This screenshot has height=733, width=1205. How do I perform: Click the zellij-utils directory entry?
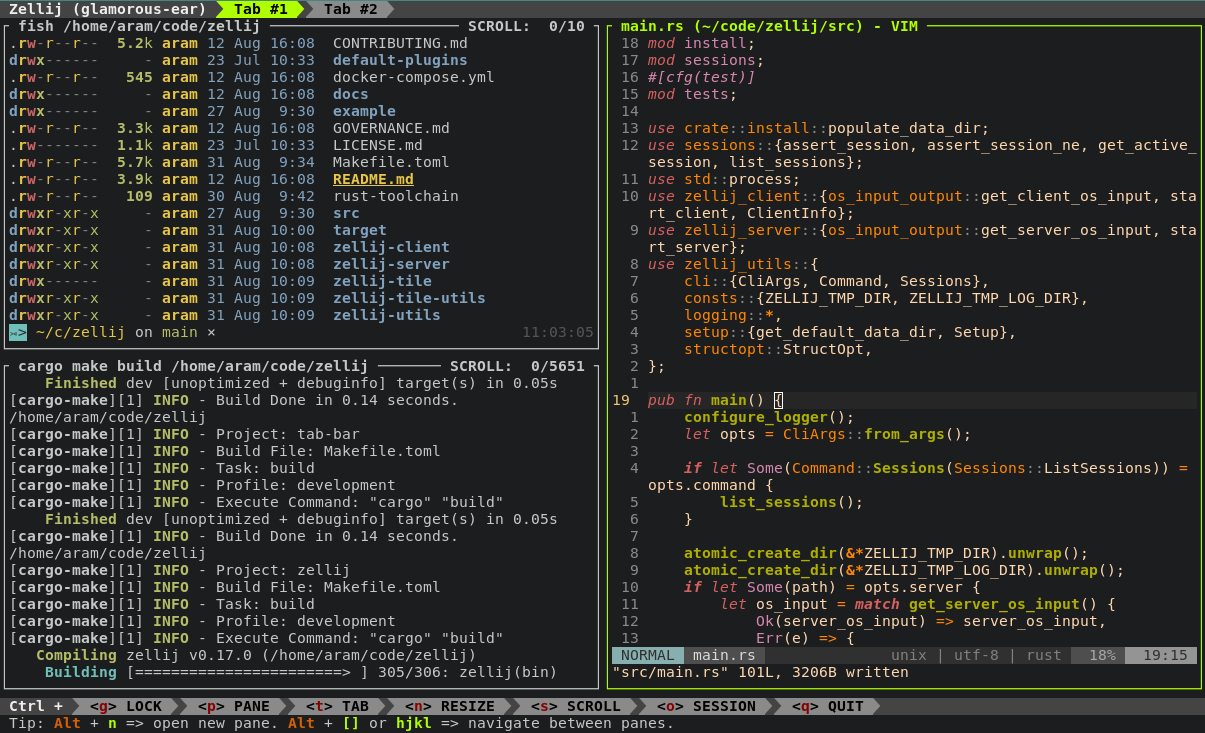(387, 315)
